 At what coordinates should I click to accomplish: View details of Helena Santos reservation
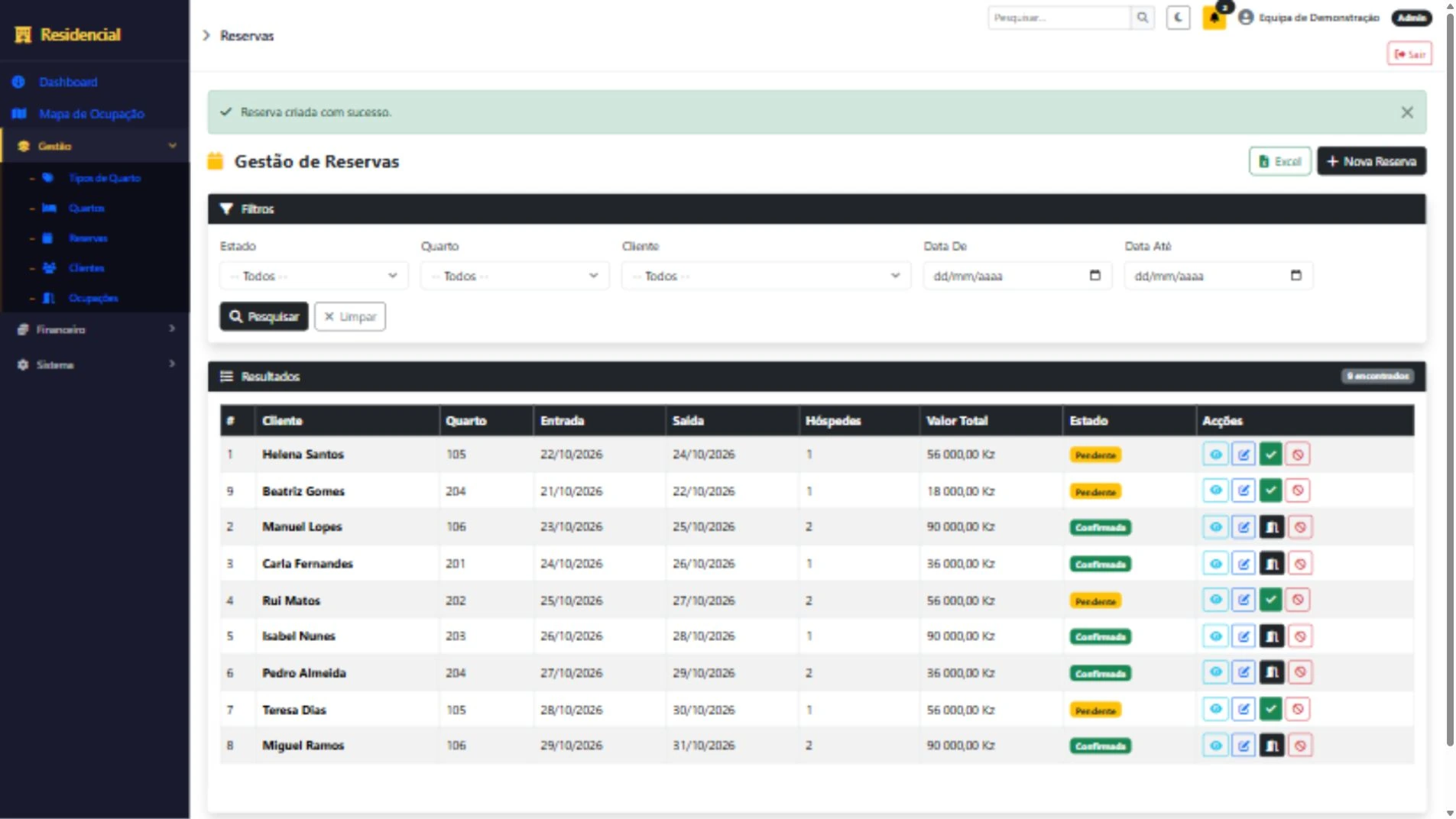click(1215, 455)
